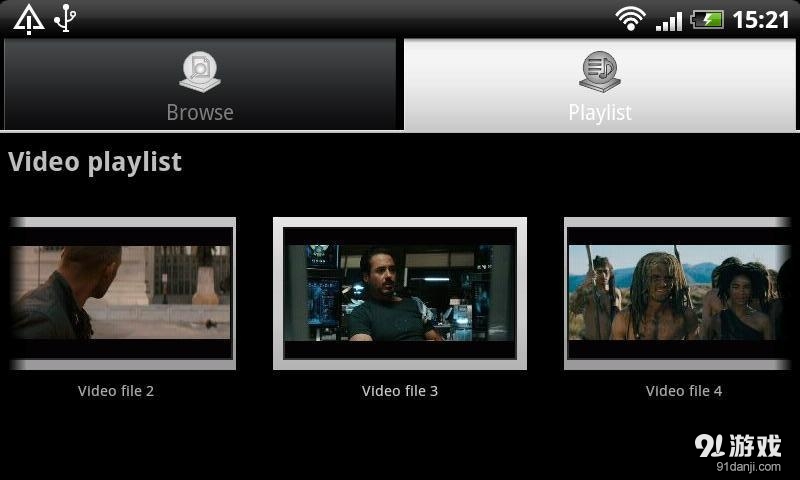Tap the 15:21 clock in status bar
Screen dimensions: 800x480
(x=761, y=20)
